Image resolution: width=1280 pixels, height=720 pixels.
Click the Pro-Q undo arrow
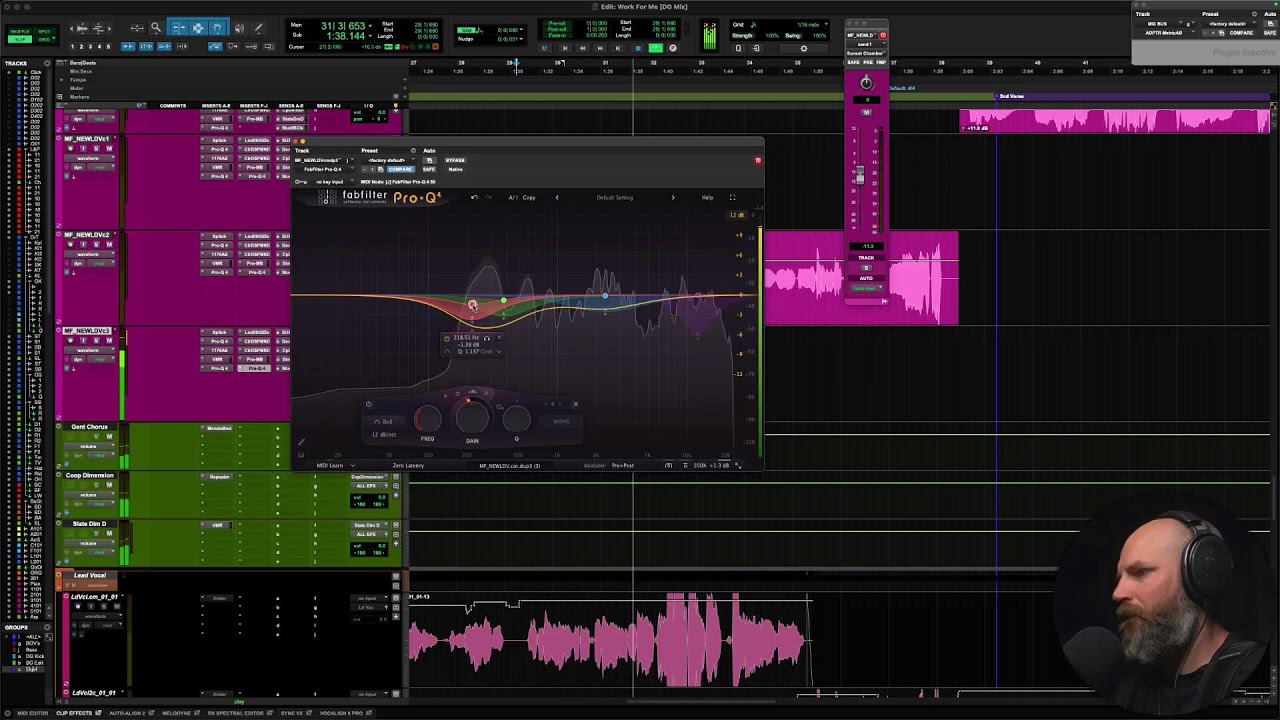coord(474,197)
